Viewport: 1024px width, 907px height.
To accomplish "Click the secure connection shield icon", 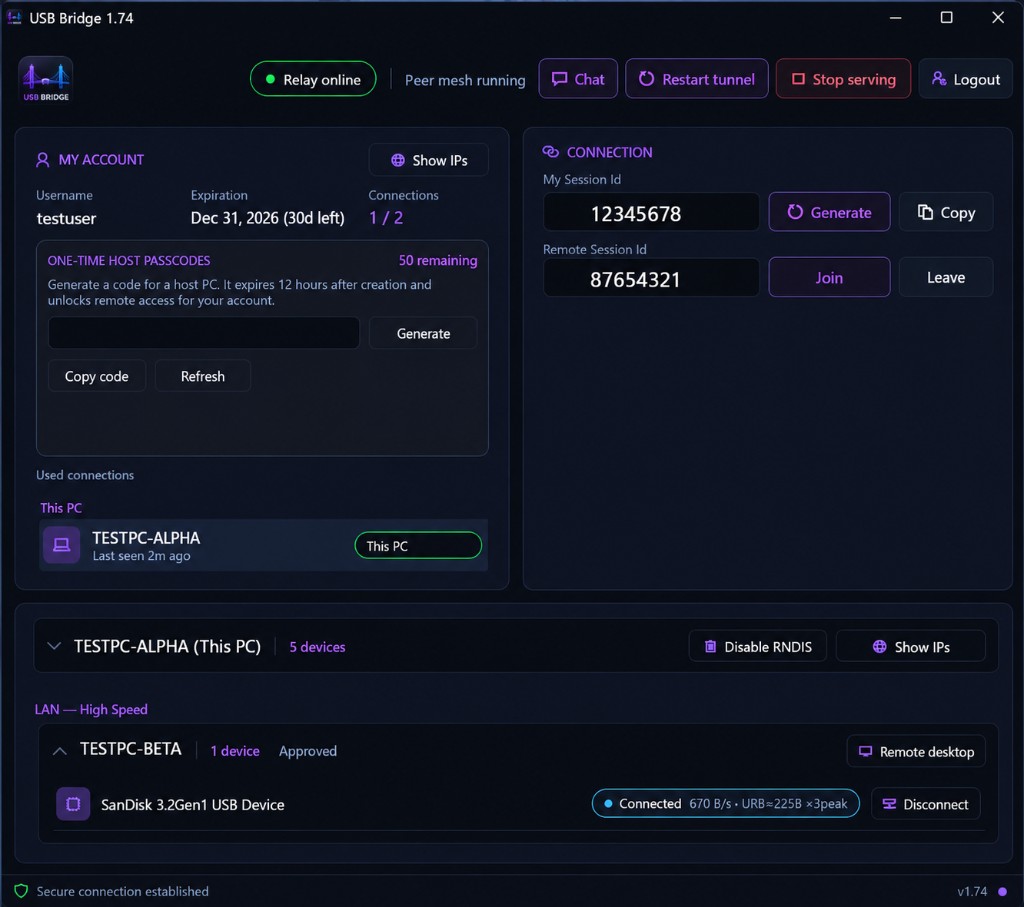I will 21,891.
